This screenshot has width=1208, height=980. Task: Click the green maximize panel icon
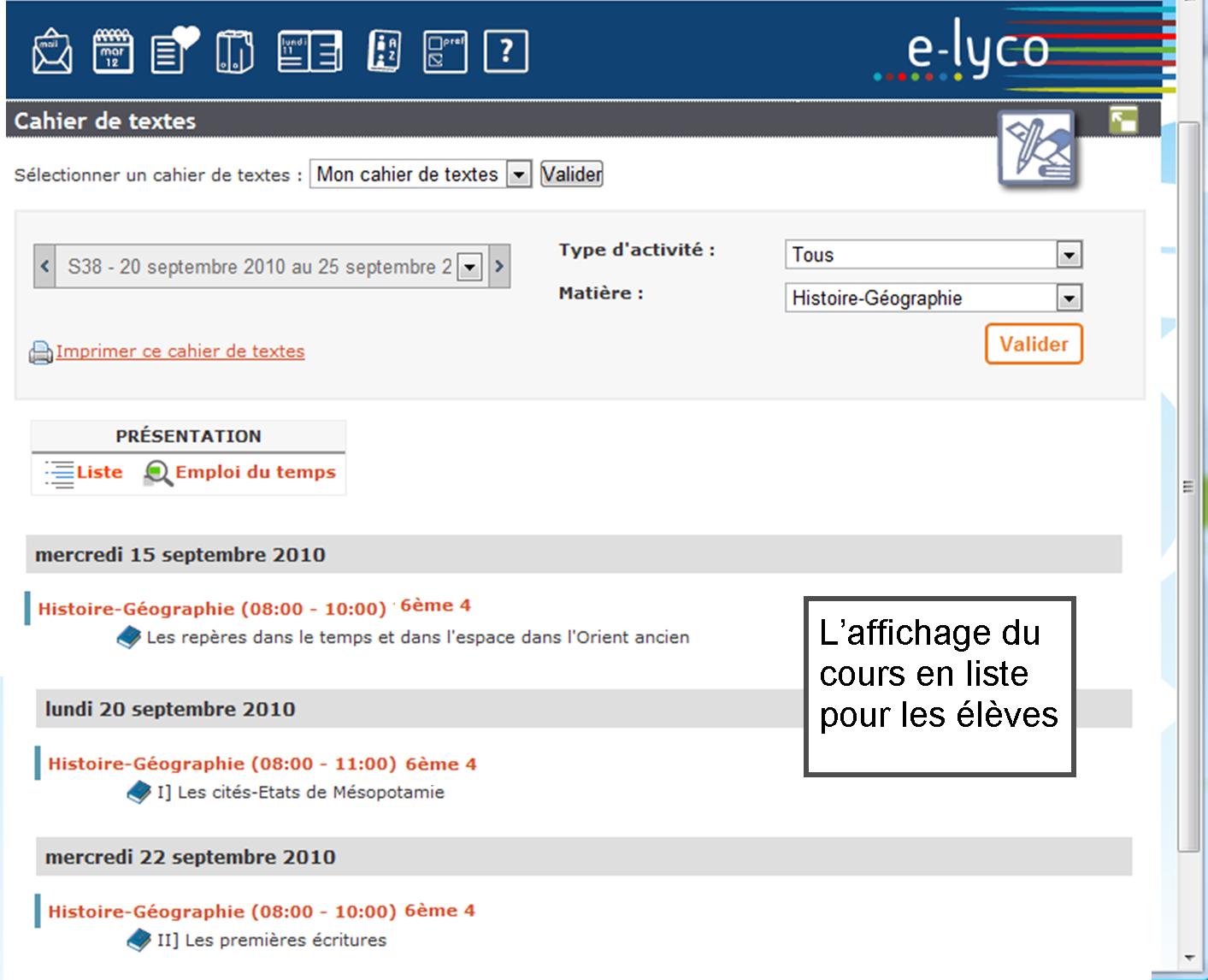[x=1123, y=121]
